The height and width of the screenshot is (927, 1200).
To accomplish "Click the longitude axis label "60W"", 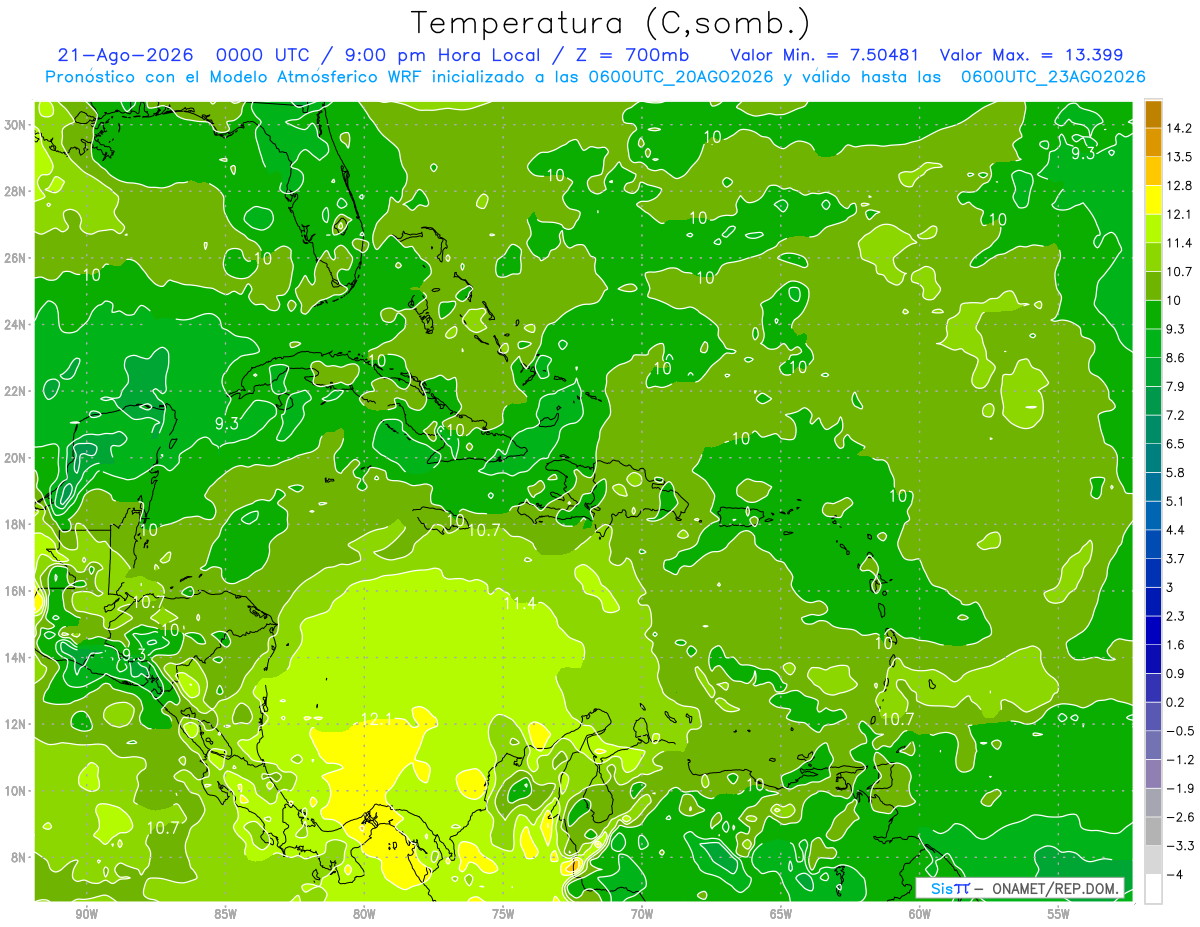I will pyautogui.click(x=920, y=914).
